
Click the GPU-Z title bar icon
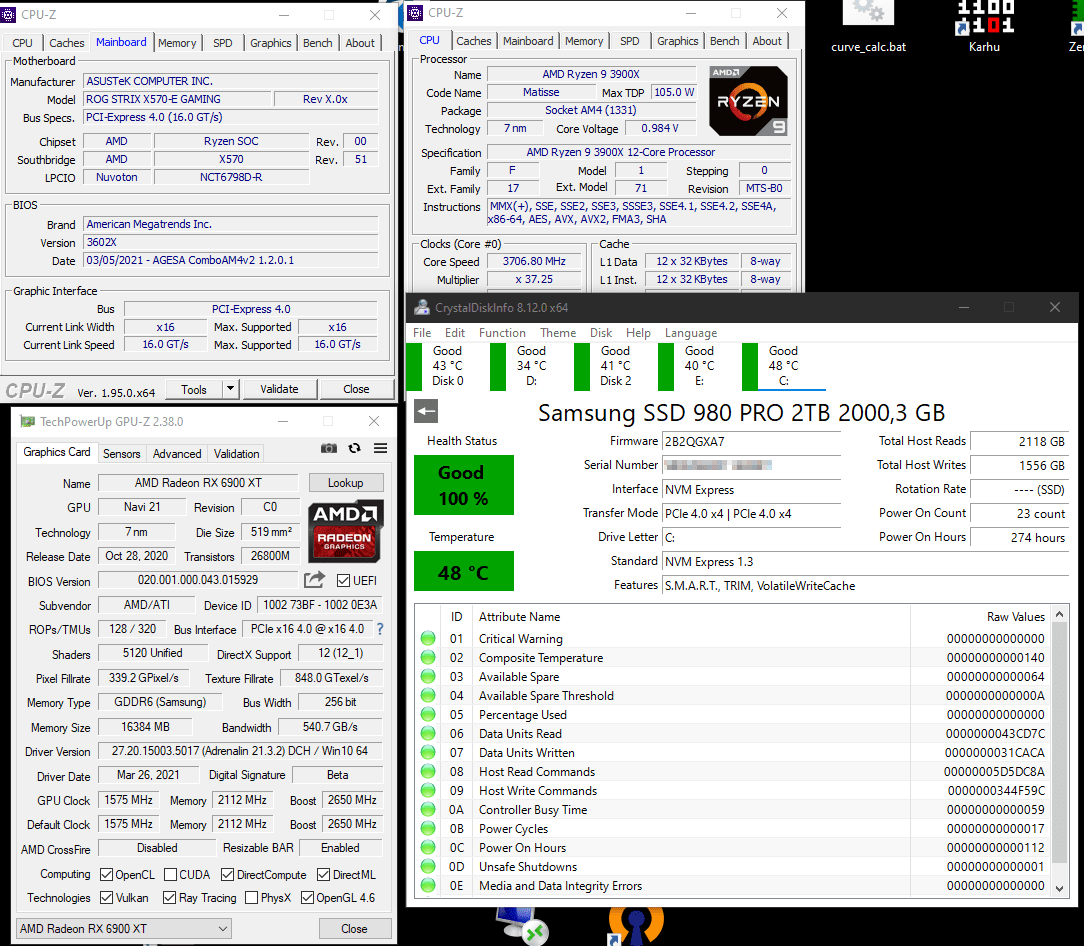pos(28,421)
